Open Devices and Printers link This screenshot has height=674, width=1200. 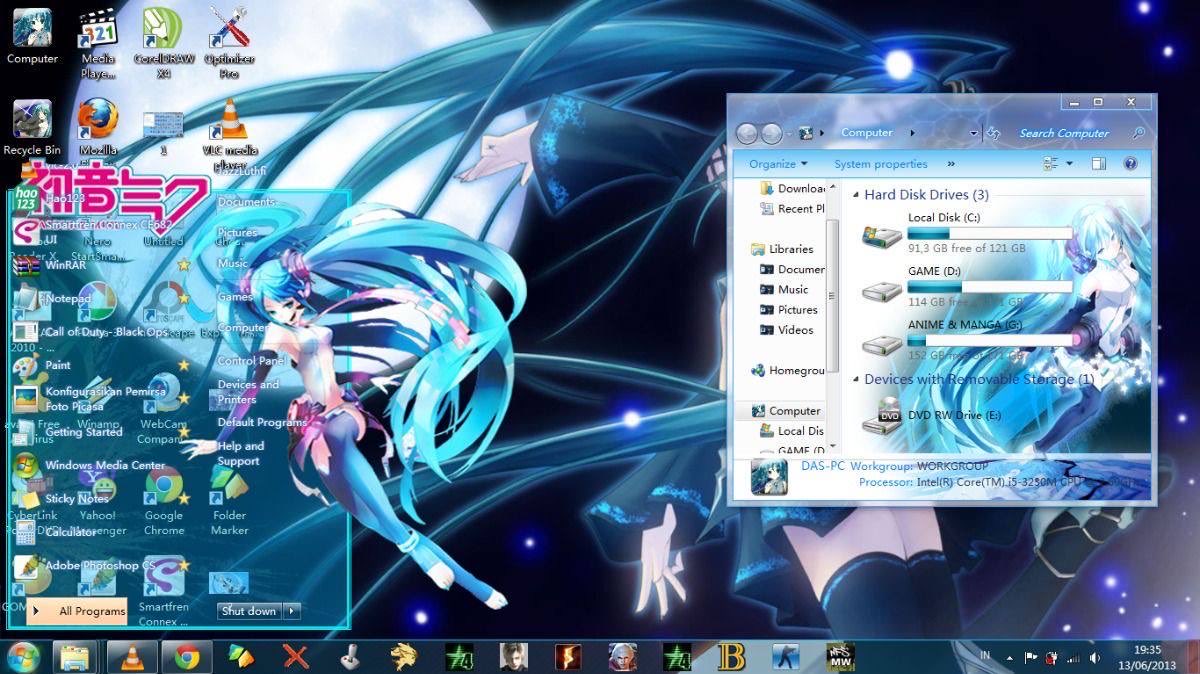pos(248,392)
